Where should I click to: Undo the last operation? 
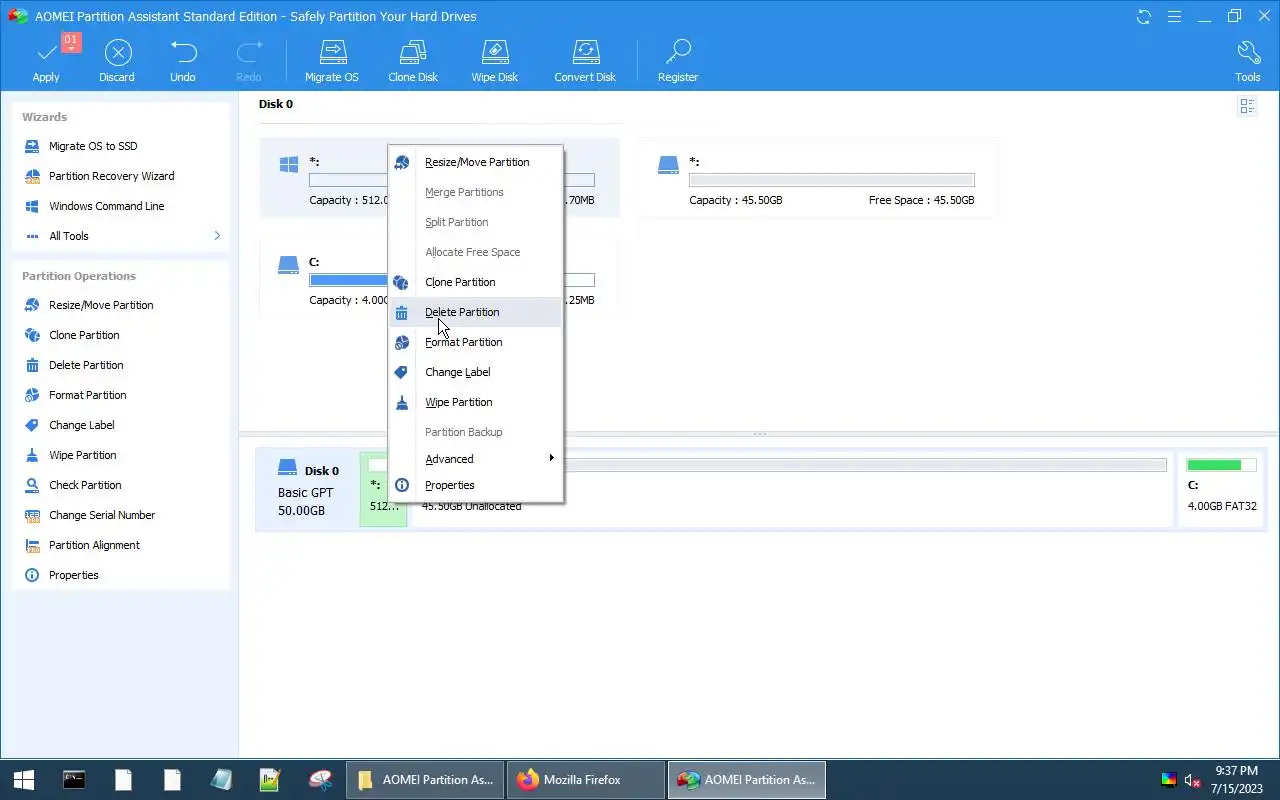[183, 61]
